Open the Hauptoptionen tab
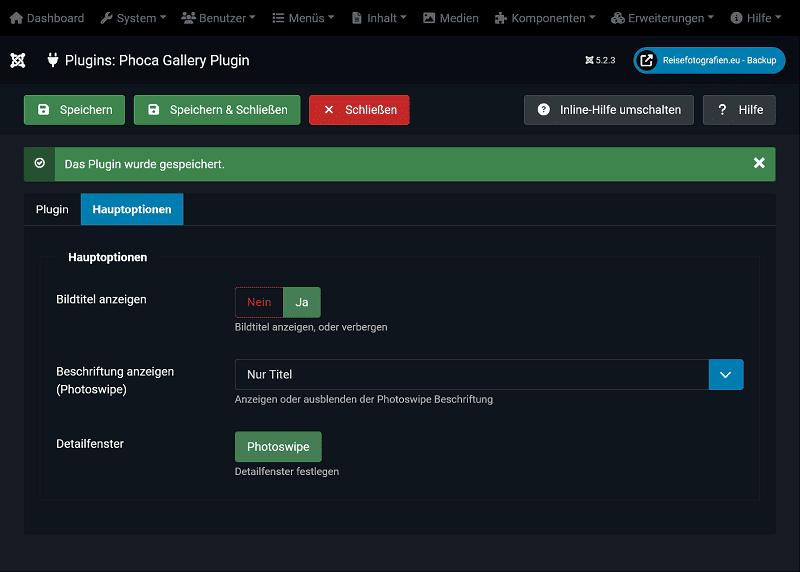Screen dimensions: 800x572 (132, 209)
